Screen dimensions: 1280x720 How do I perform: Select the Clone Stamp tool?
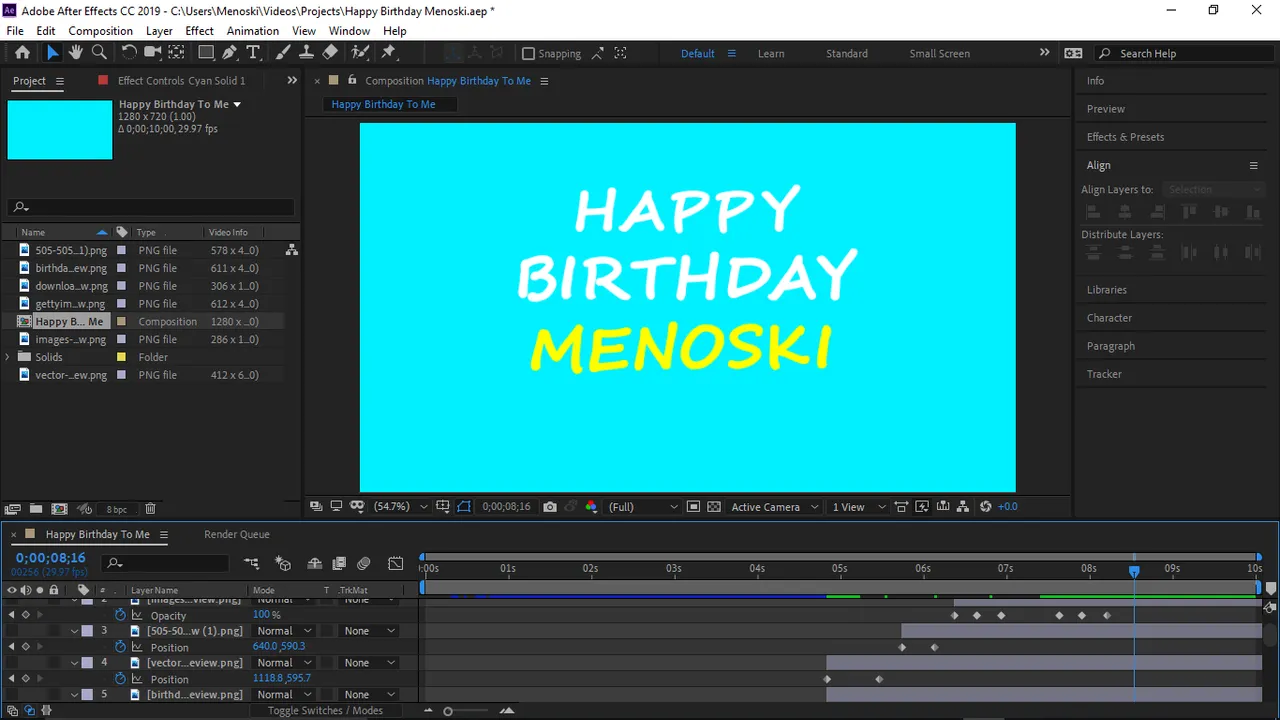(x=306, y=53)
